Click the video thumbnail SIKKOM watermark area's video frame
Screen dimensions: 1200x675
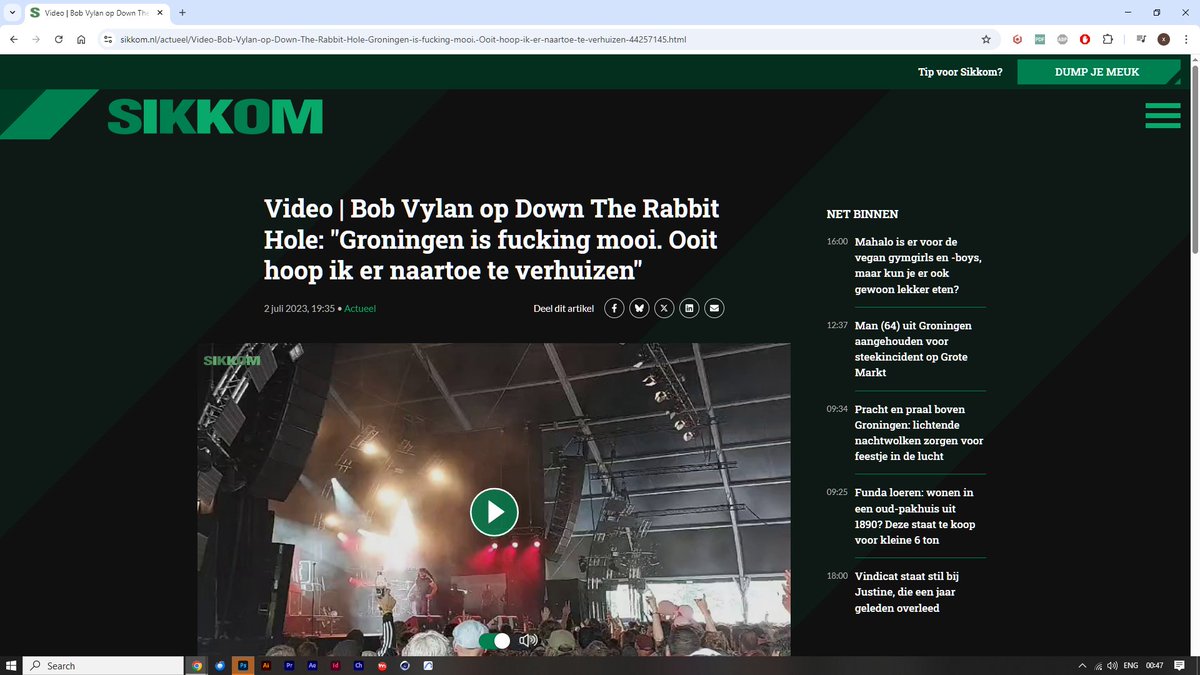pyautogui.click(x=494, y=500)
